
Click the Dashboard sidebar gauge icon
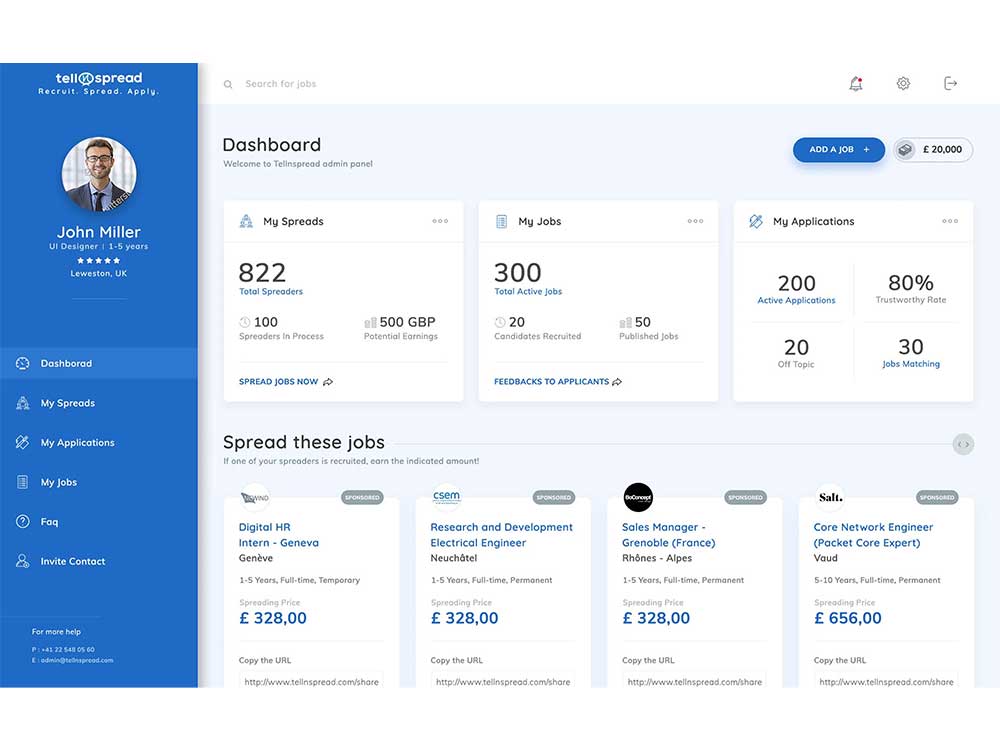click(22, 364)
